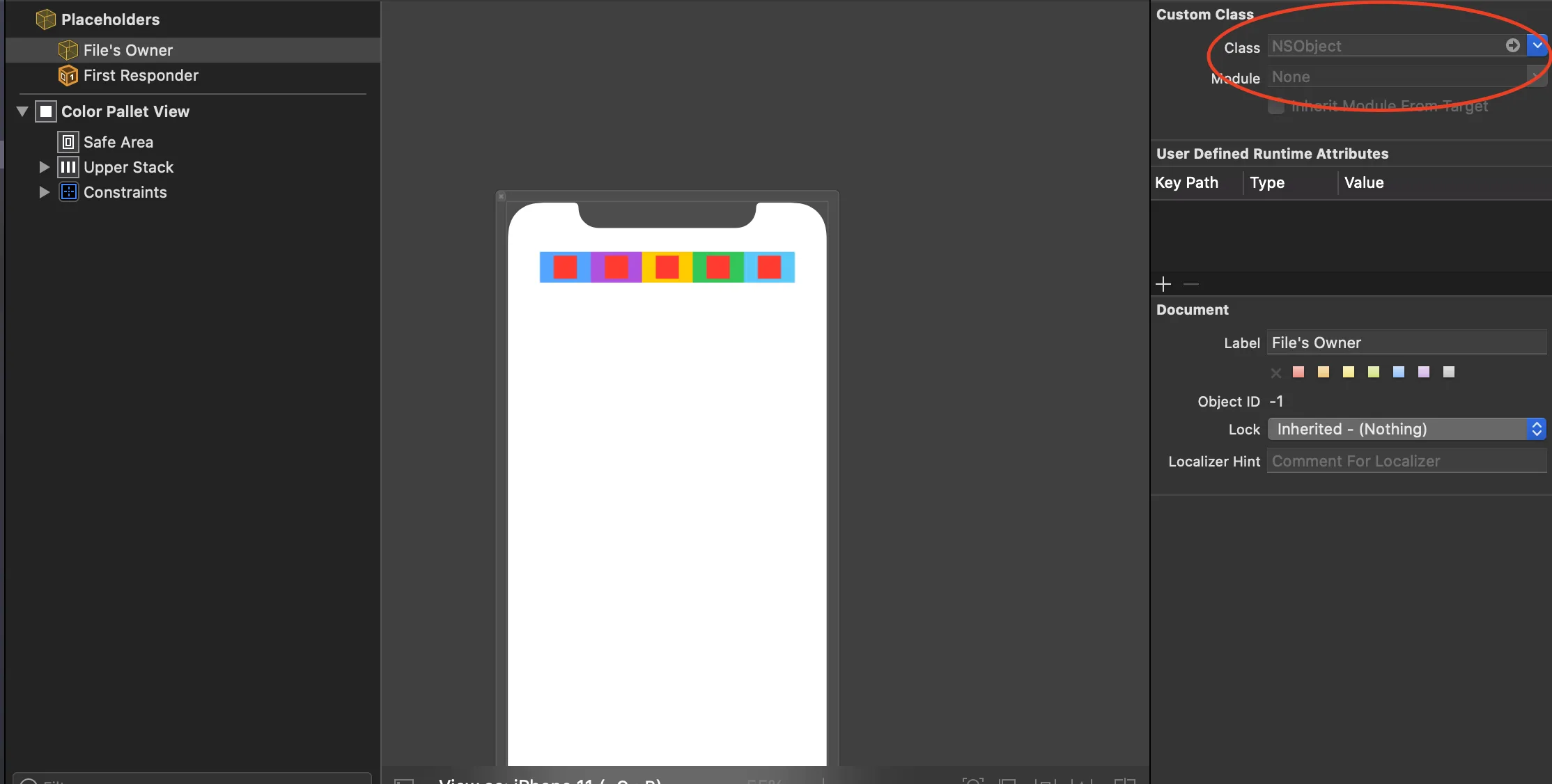Open the Class dropdown arrow

pyautogui.click(x=1536, y=46)
